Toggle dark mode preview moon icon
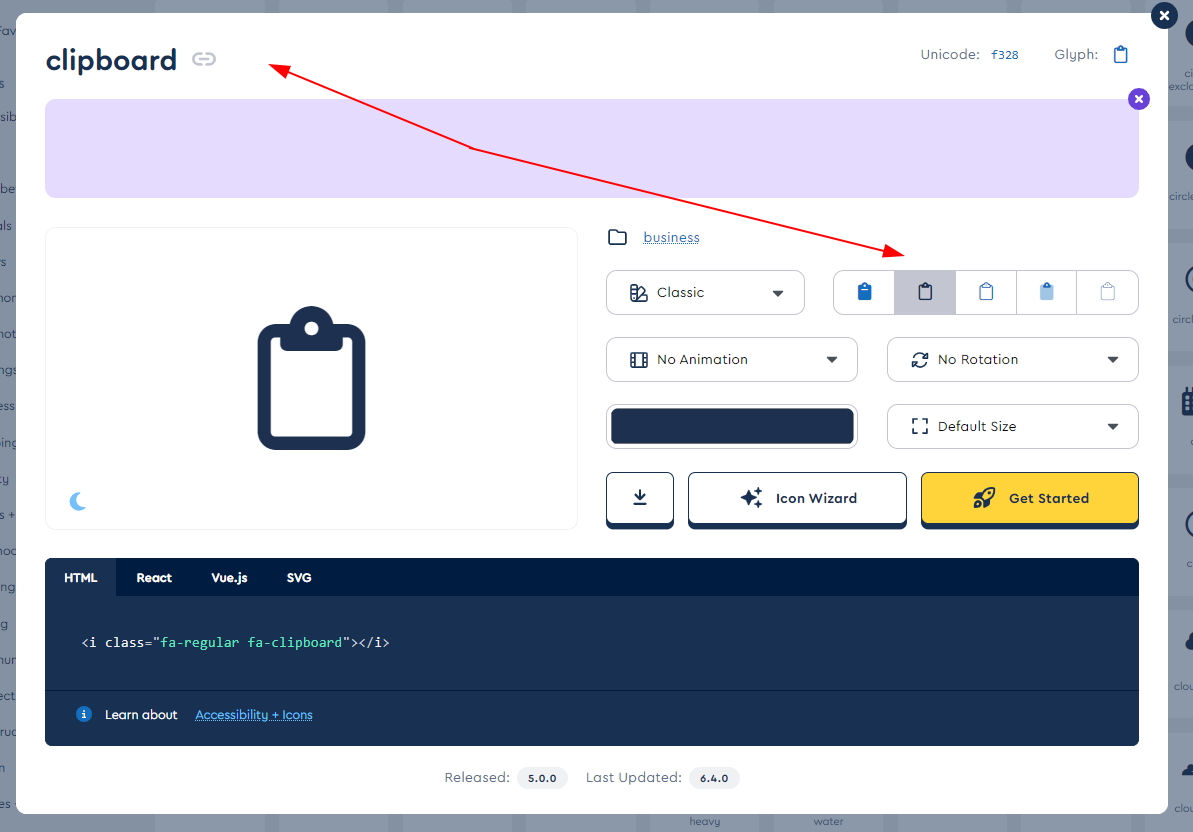This screenshot has height=832, width=1193. [78, 501]
